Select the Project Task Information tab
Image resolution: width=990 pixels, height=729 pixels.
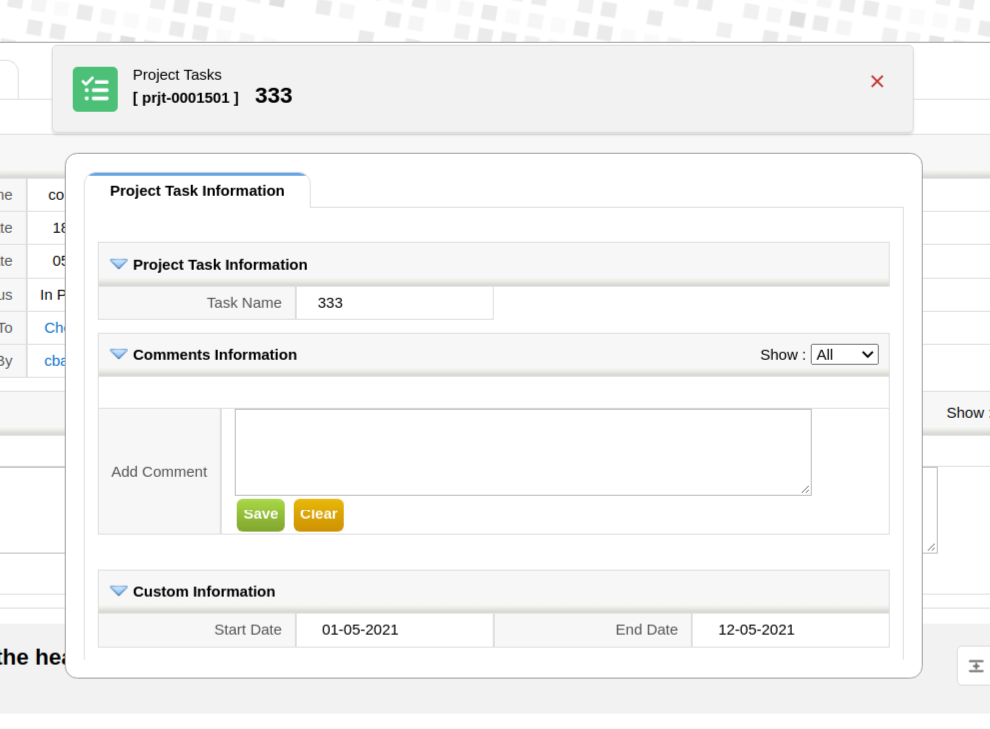[x=197, y=191]
